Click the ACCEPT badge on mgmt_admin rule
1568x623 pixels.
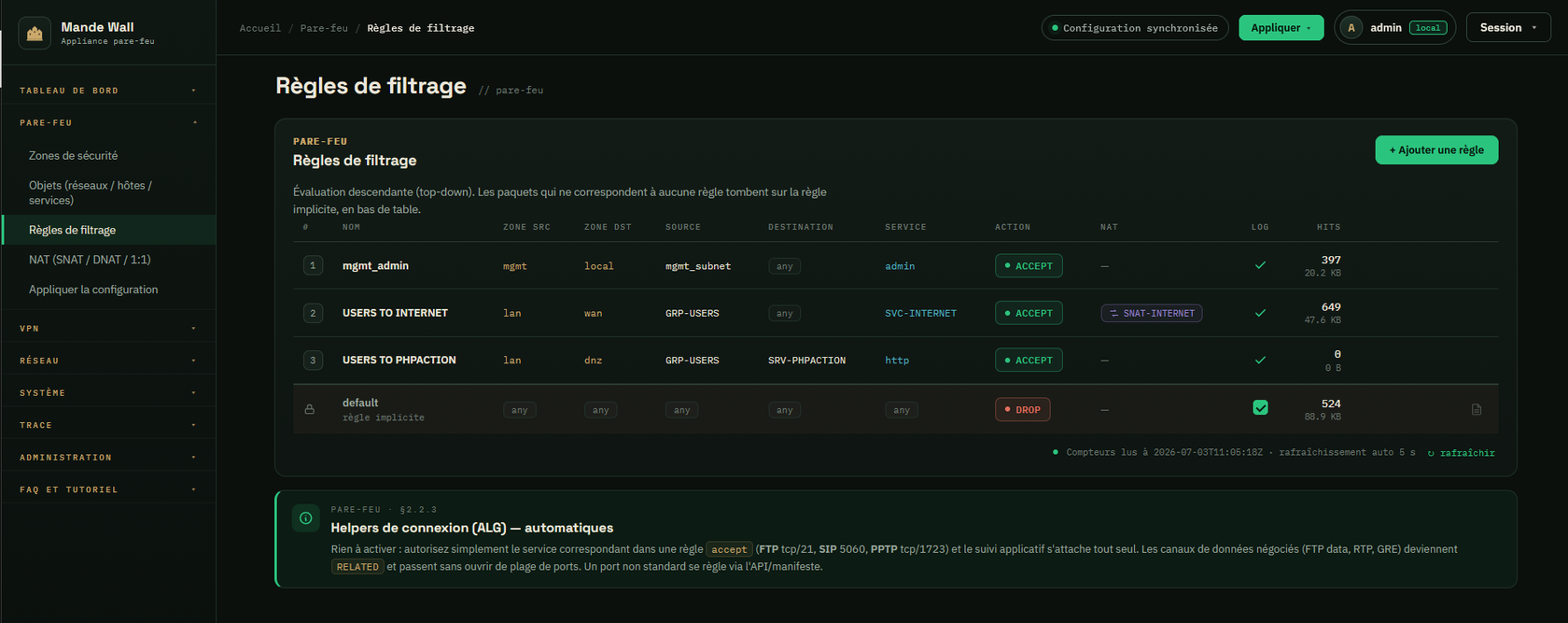(x=1029, y=265)
